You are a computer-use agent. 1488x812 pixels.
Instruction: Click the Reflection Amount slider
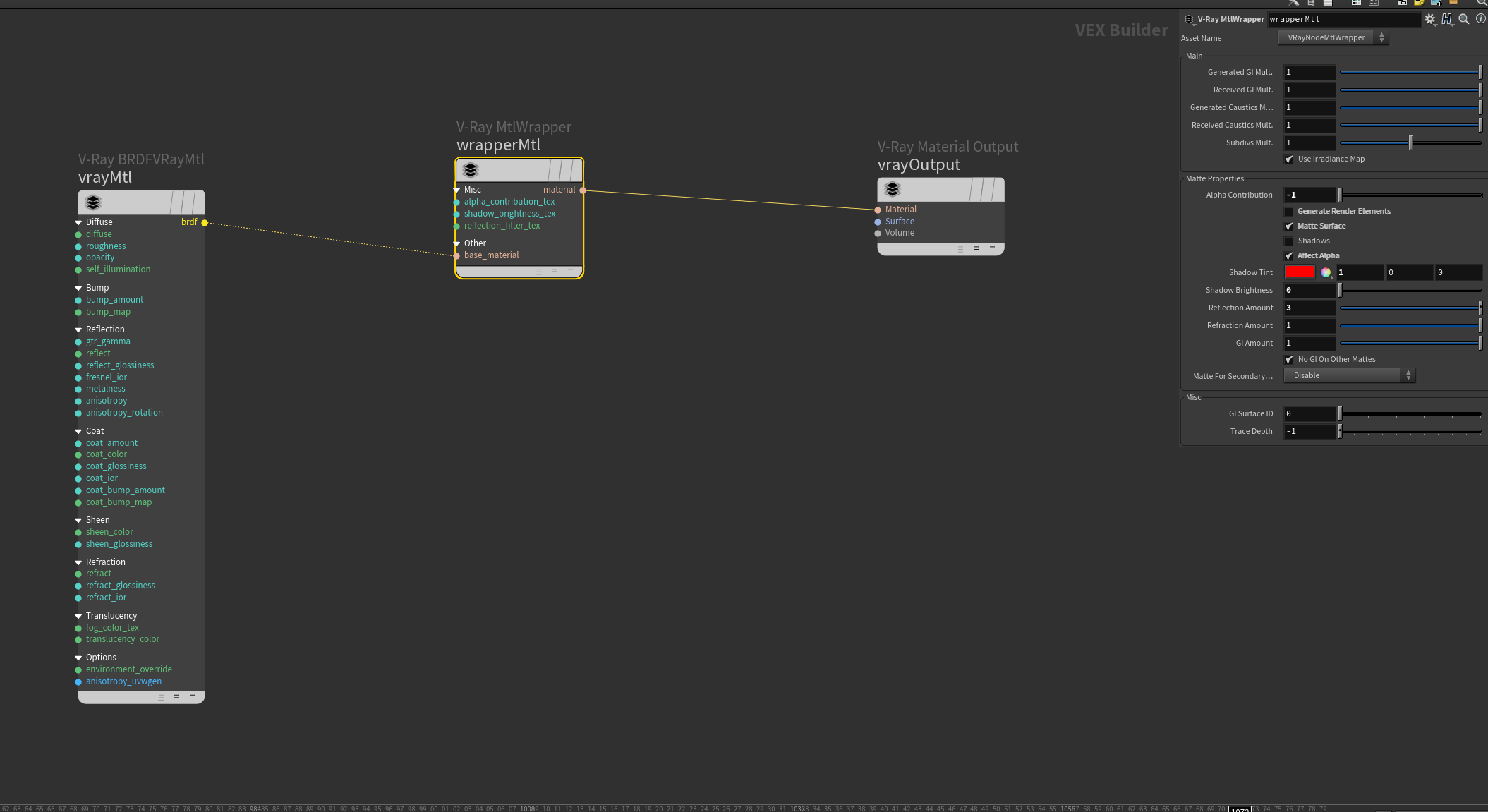(1410, 308)
